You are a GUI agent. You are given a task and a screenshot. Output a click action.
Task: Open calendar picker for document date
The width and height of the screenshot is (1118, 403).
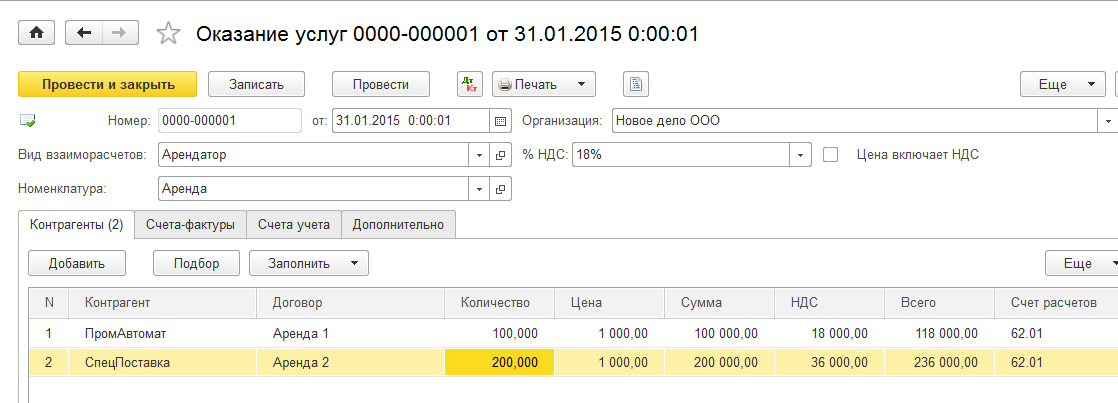(x=500, y=121)
